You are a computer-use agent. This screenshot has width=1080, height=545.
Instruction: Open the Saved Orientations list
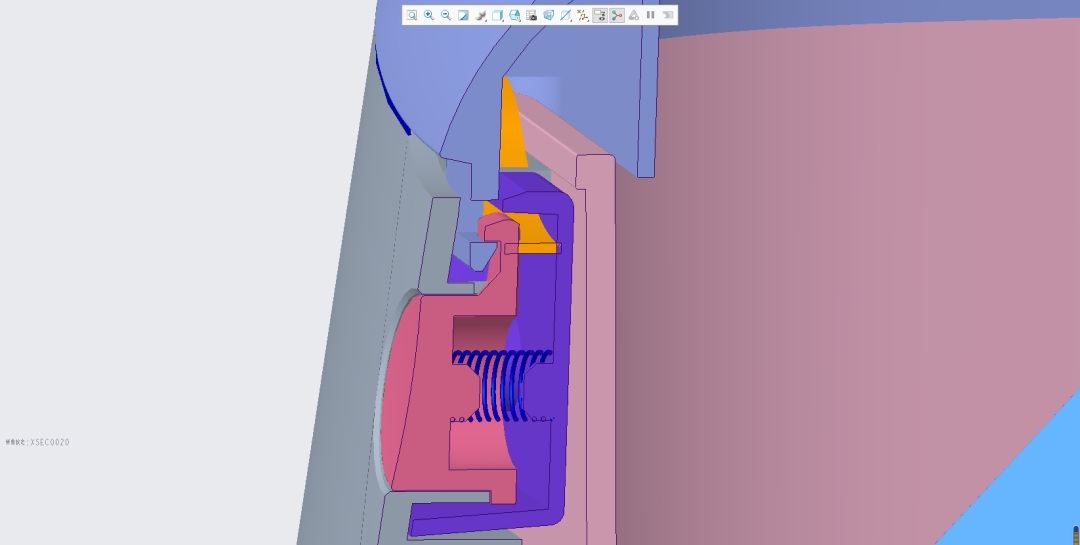point(515,15)
